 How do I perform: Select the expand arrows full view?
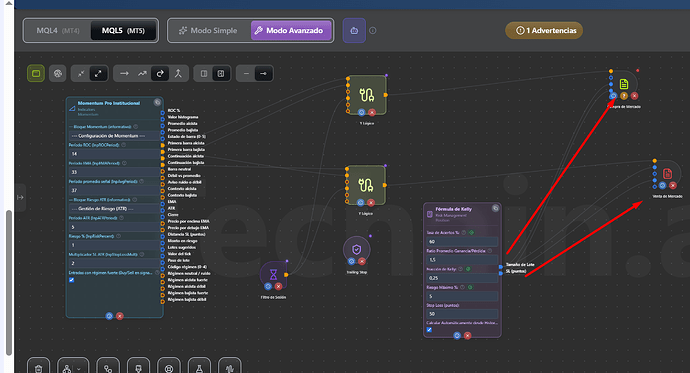[98, 73]
